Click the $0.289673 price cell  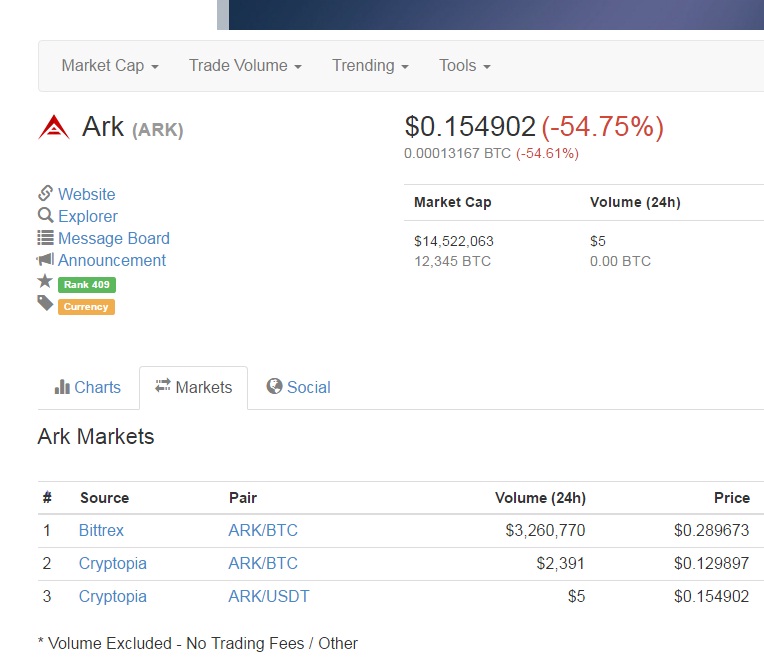[711, 530]
